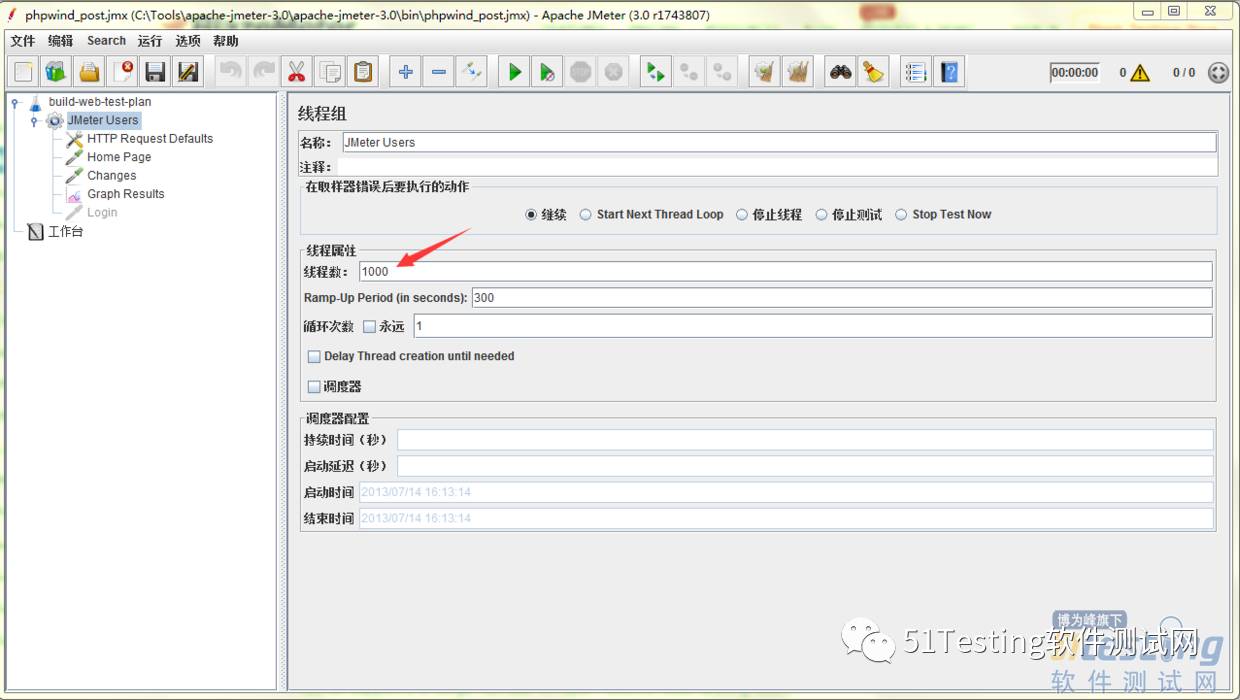Select 工作台 workbench in tree
The image size is (1240, 700).
65,231
